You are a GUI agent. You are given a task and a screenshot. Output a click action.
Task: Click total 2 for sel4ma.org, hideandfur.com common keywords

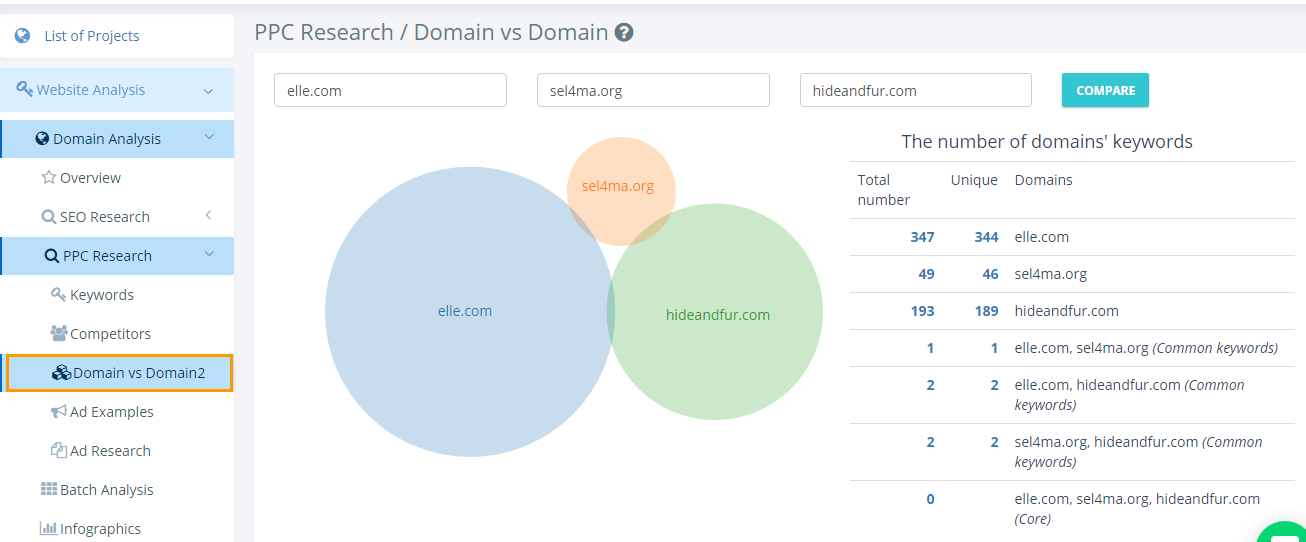point(930,442)
